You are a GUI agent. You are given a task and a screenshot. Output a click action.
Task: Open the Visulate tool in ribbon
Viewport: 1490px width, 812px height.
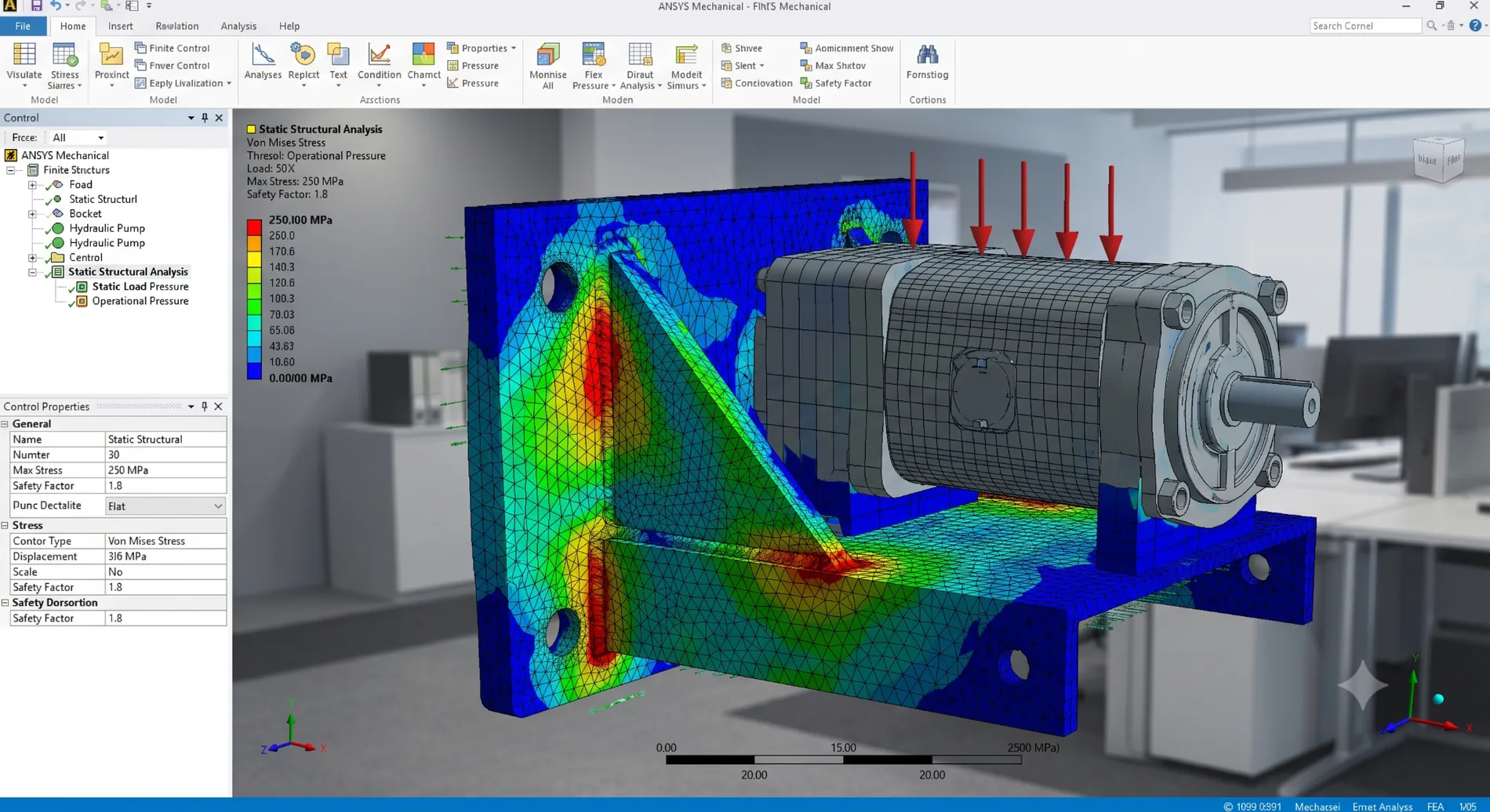pyautogui.click(x=24, y=63)
